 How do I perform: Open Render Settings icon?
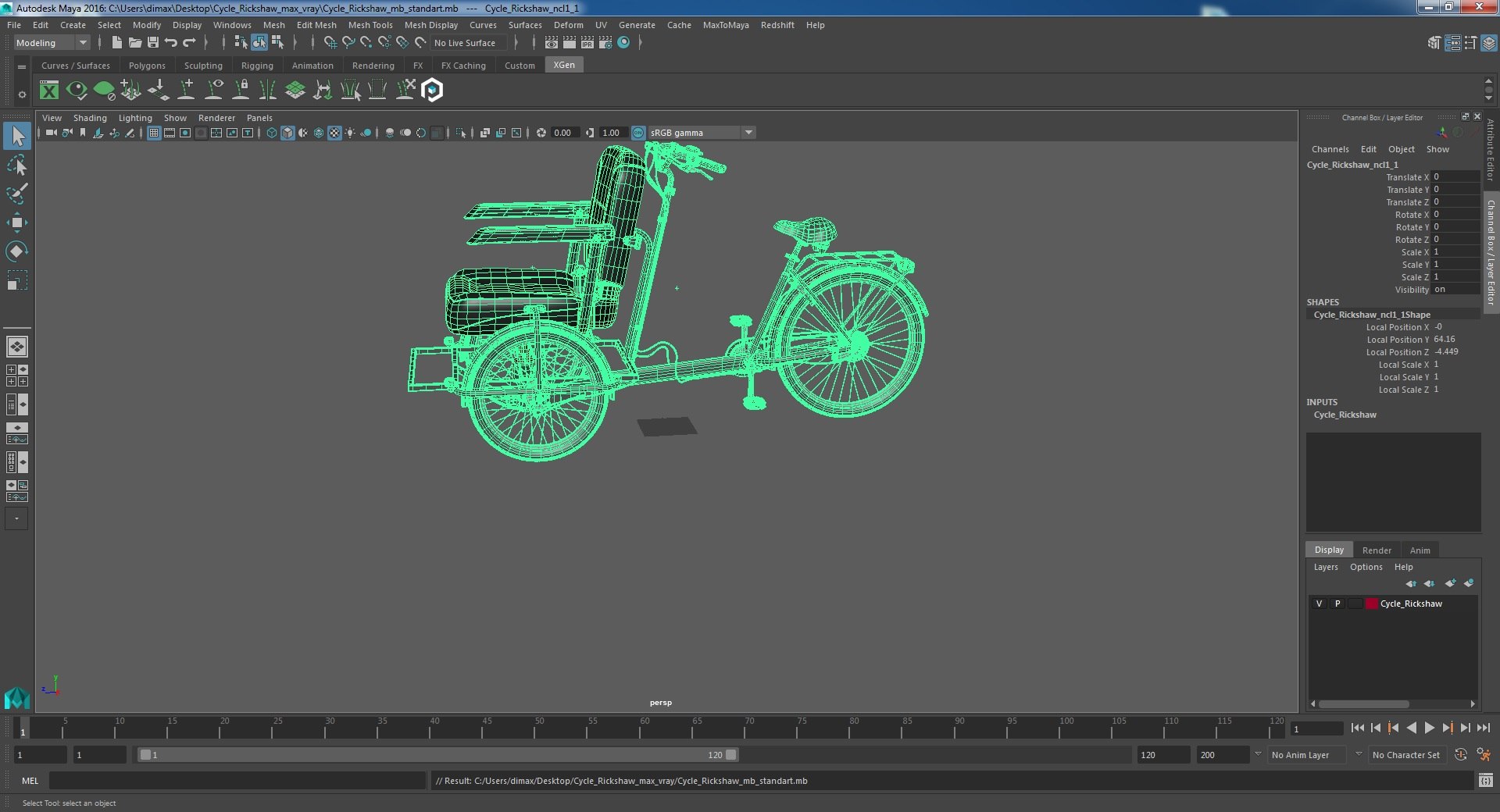click(x=605, y=43)
